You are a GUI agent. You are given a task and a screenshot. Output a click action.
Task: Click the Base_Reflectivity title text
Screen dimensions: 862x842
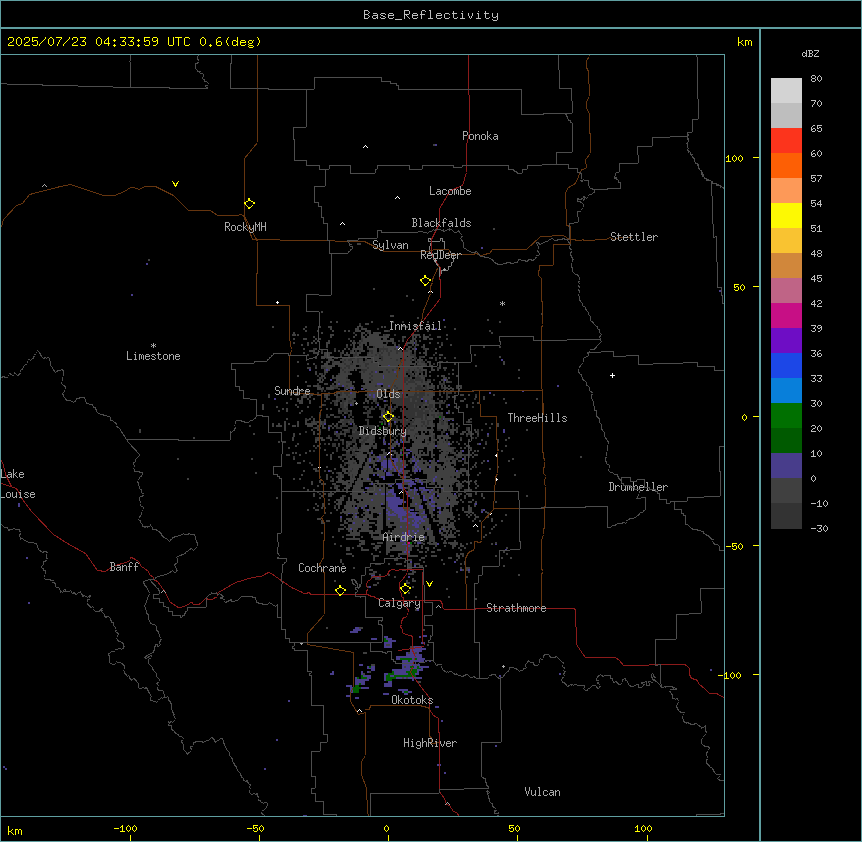pos(431,15)
